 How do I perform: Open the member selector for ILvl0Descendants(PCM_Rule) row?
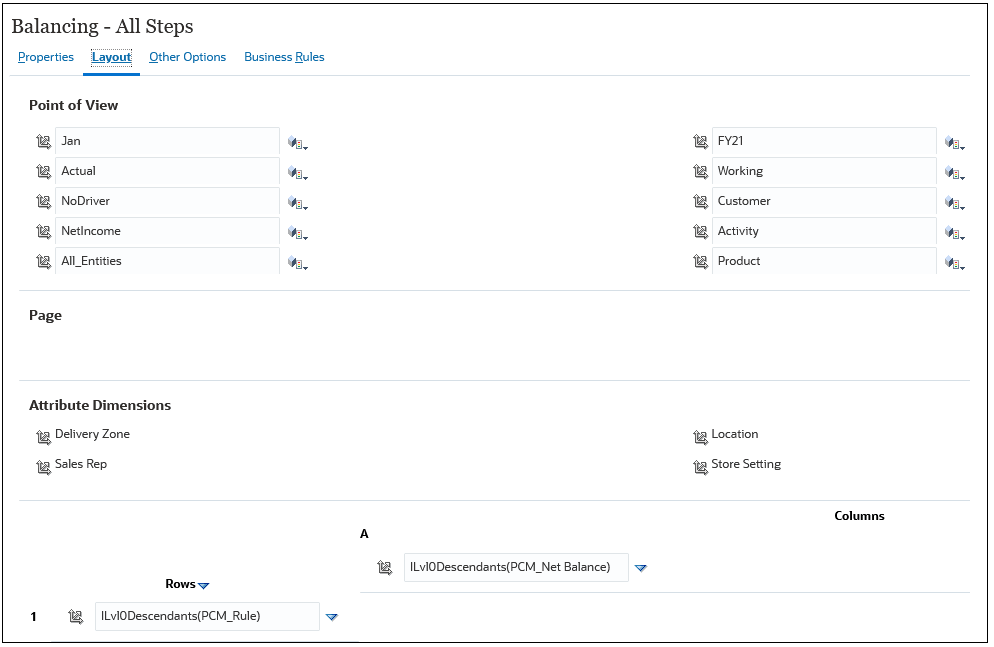[75, 617]
